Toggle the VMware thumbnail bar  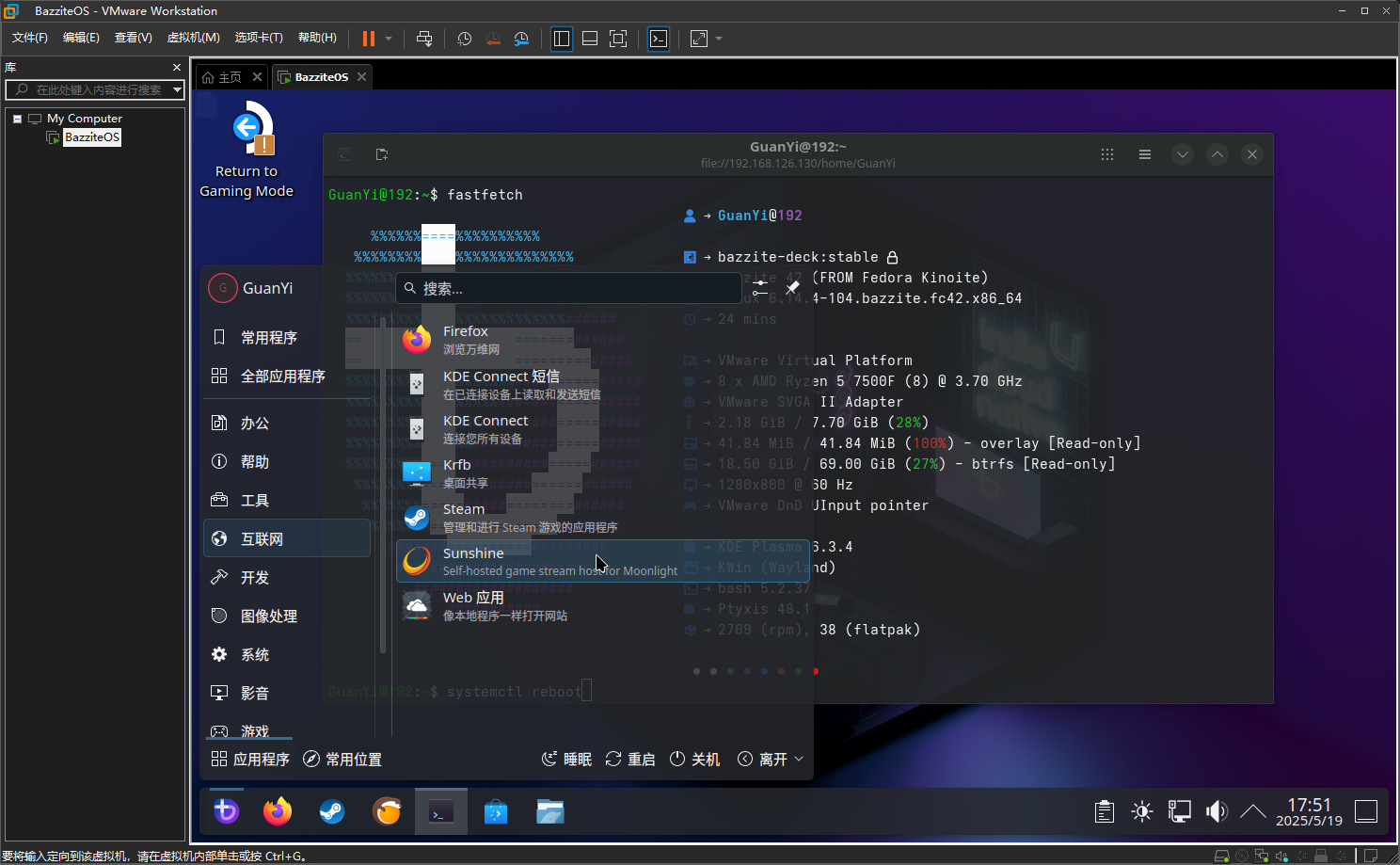coord(590,39)
